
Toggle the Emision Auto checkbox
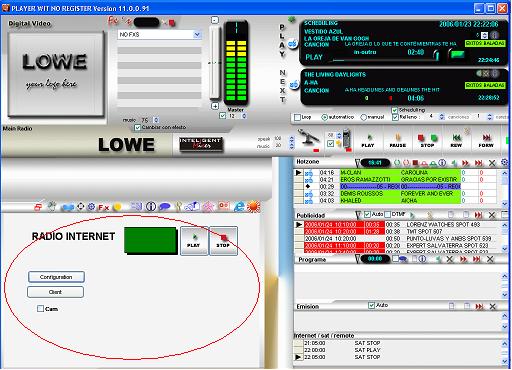click(371, 305)
